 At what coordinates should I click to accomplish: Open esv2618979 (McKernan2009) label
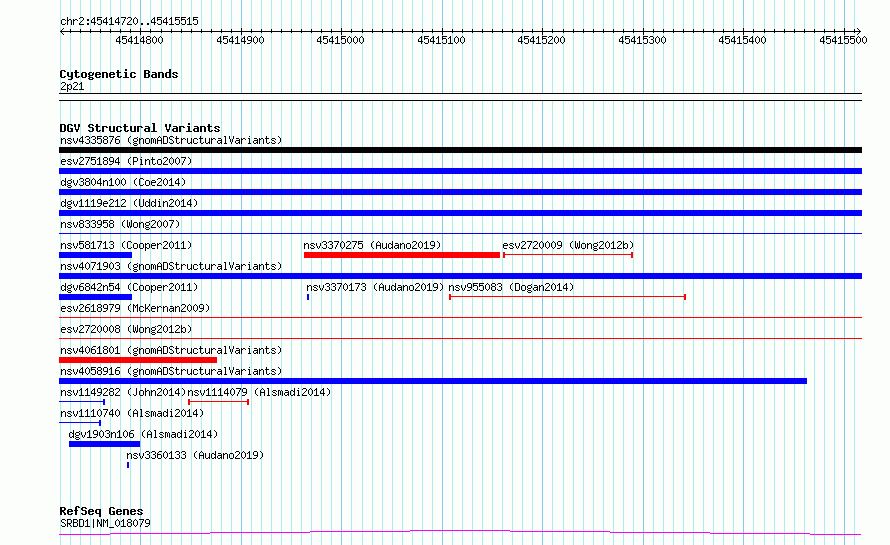[x=135, y=308]
